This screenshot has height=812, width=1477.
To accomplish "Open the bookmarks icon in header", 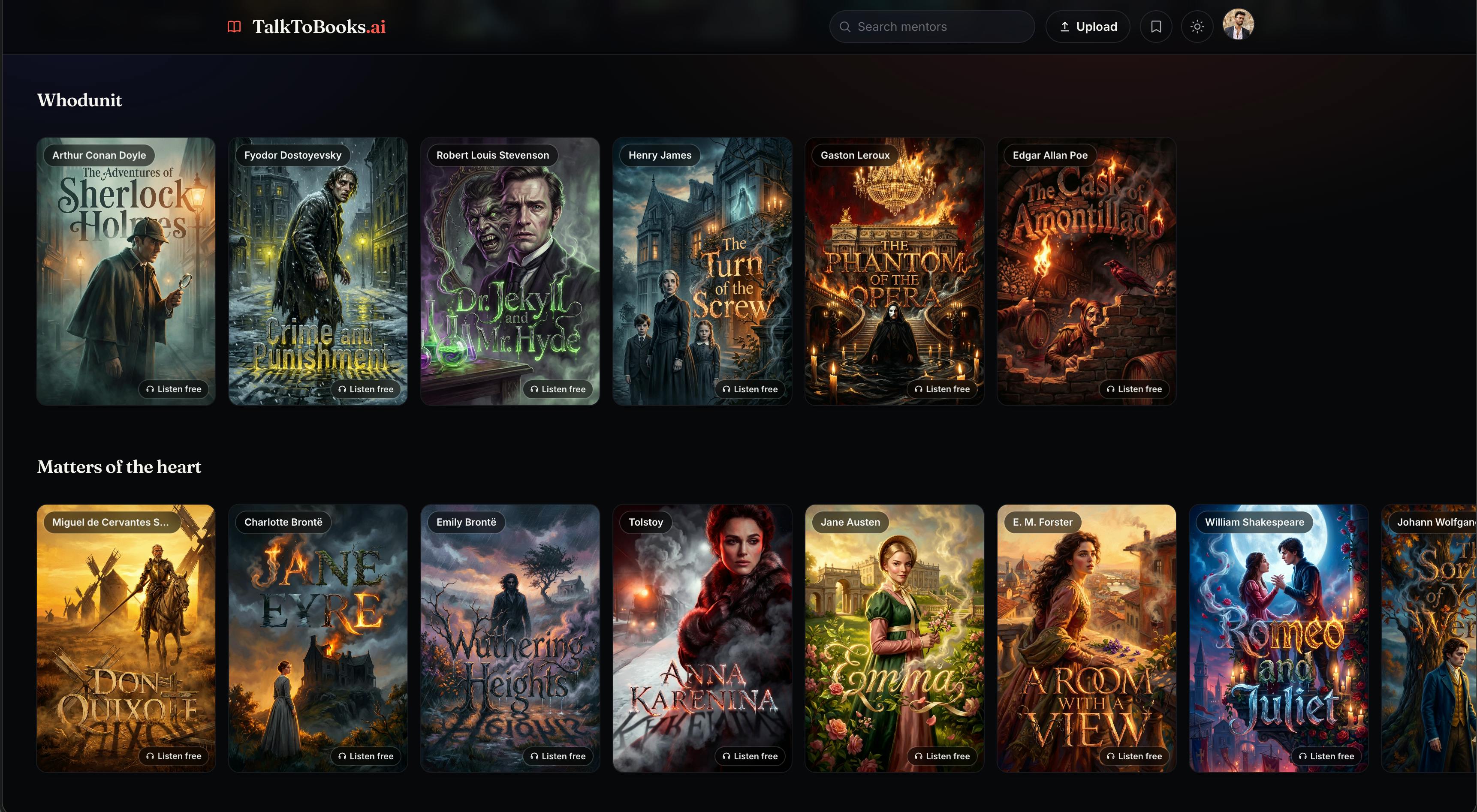I will (x=1156, y=26).
